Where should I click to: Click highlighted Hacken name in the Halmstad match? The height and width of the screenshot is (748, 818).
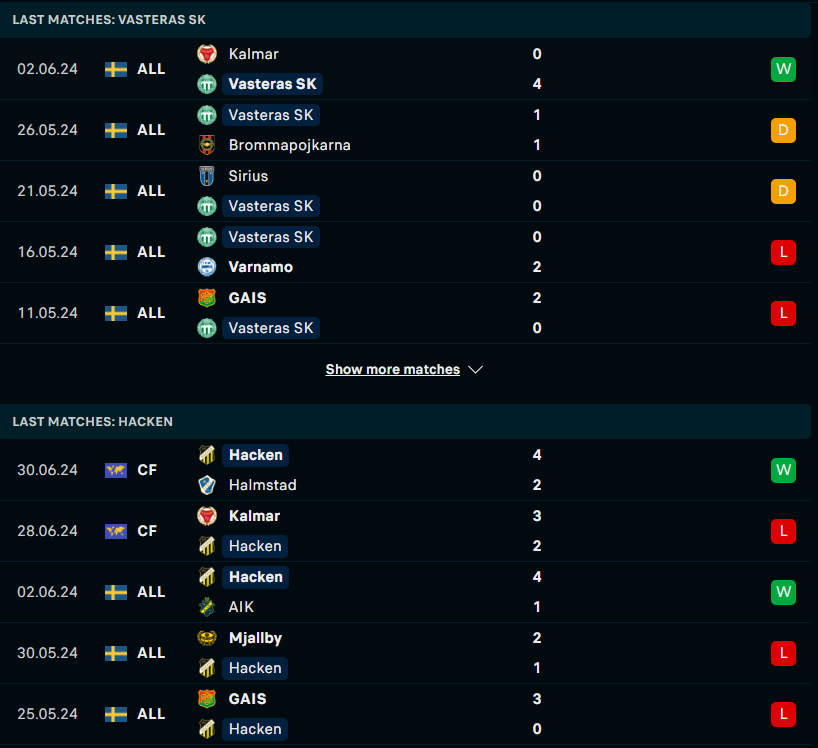point(256,455)
